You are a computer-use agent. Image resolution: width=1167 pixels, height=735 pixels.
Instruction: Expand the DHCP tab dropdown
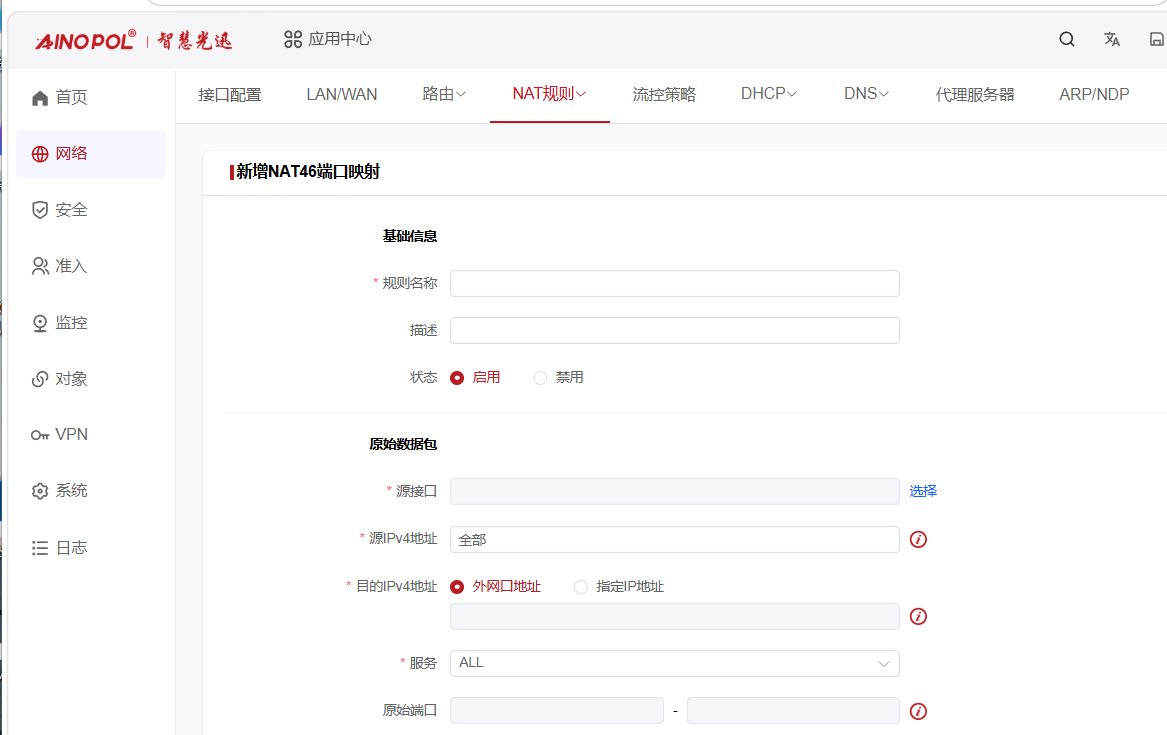pyautogui.click(x=769, y=94)
